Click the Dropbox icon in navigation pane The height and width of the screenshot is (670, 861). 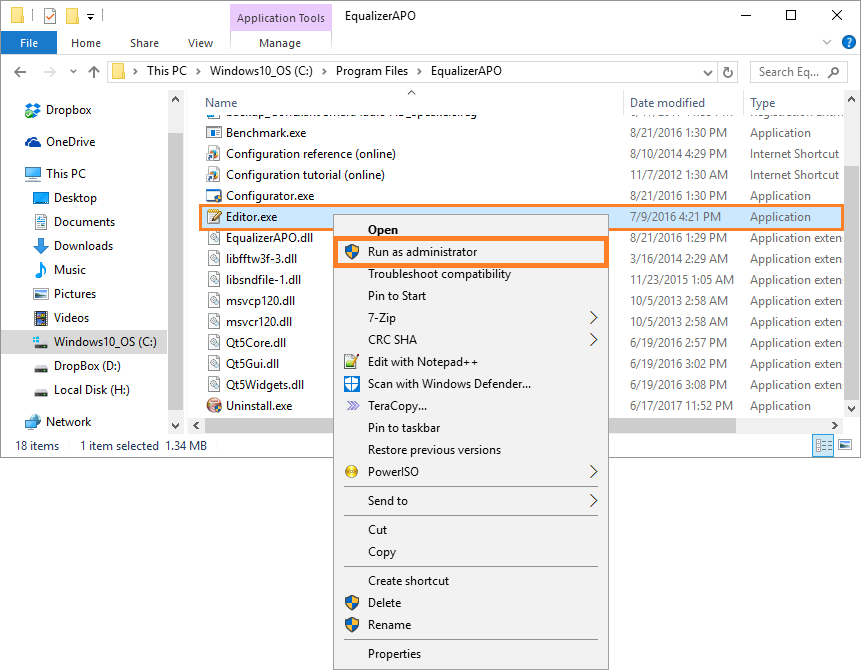(x=32, y=110)
